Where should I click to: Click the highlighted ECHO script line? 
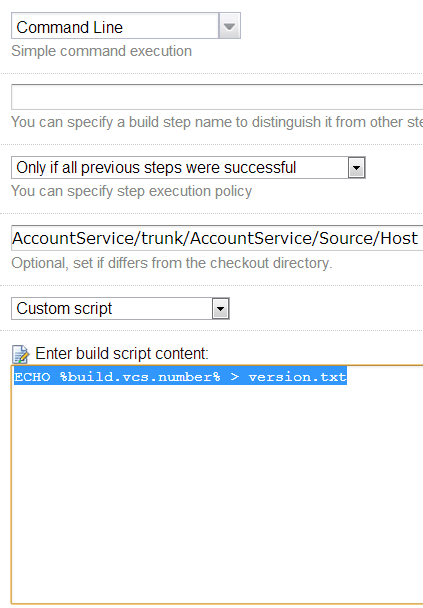tap(180, 377)
